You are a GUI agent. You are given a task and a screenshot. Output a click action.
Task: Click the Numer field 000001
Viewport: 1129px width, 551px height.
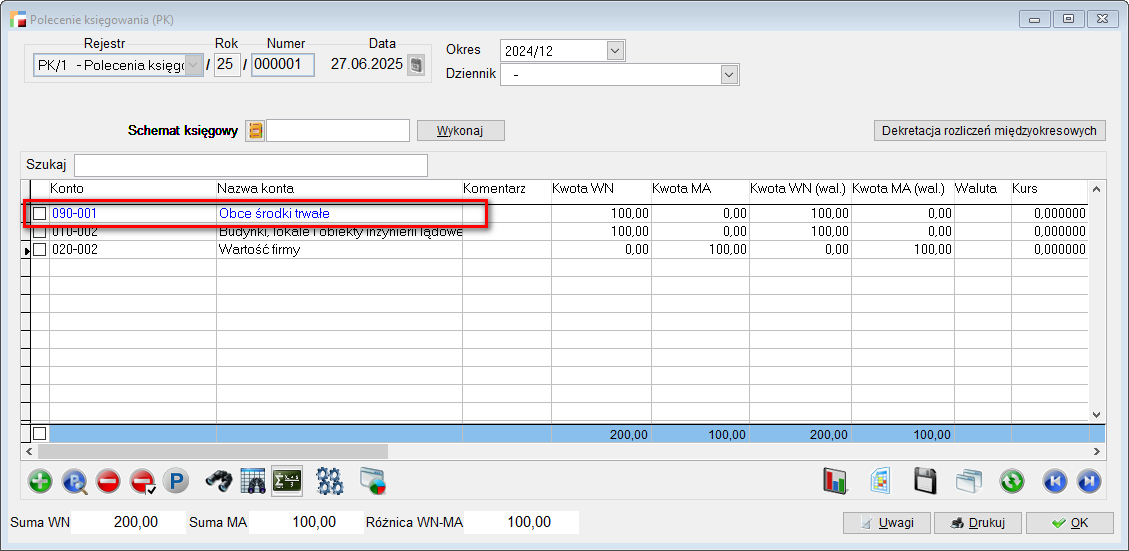[x=283, y=65]
